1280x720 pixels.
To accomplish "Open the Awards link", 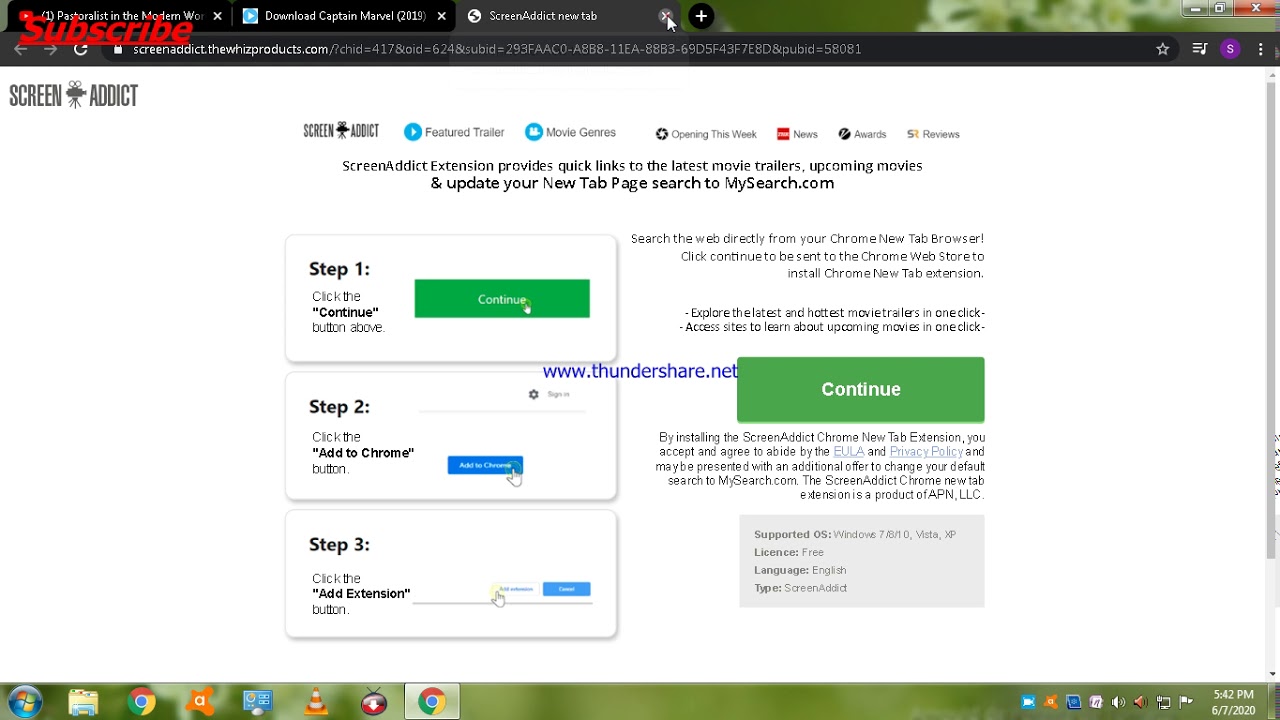I will pyautogui.click(x=862, y=134).
